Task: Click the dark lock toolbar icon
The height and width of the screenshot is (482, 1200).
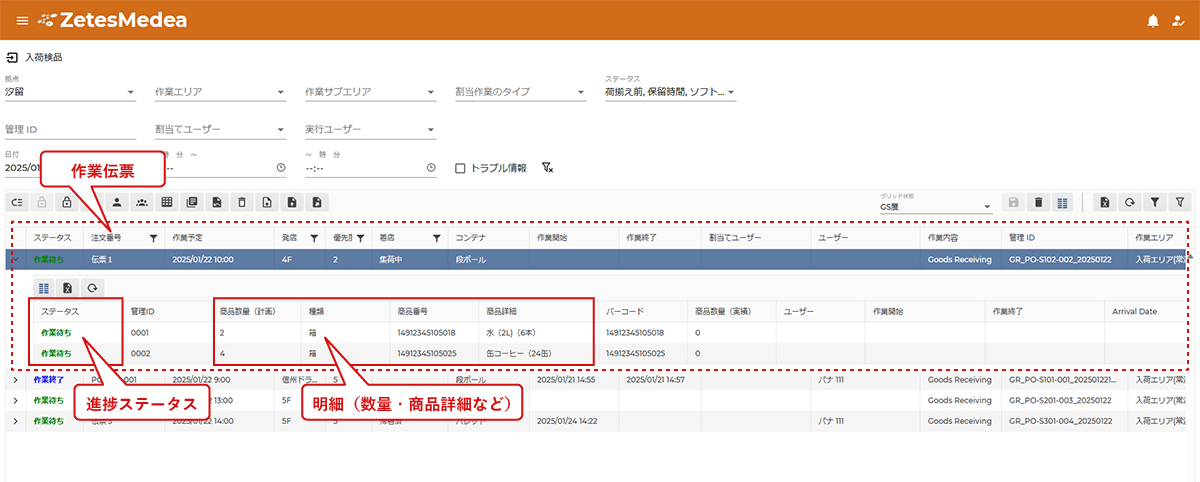Action: click(x=67, y=202)
